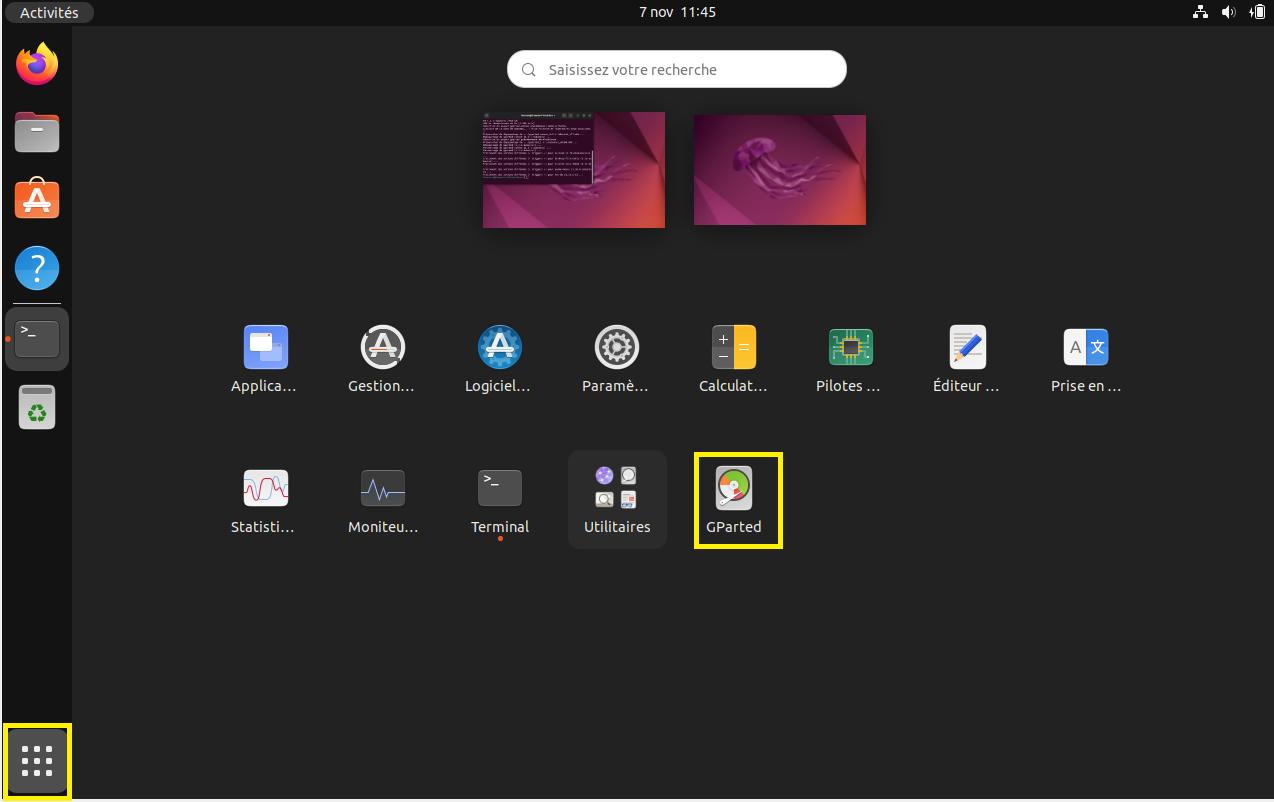The height and width of the screenshot is (802, 1274).
Task: Click the search input field
Action: (677, 70)
